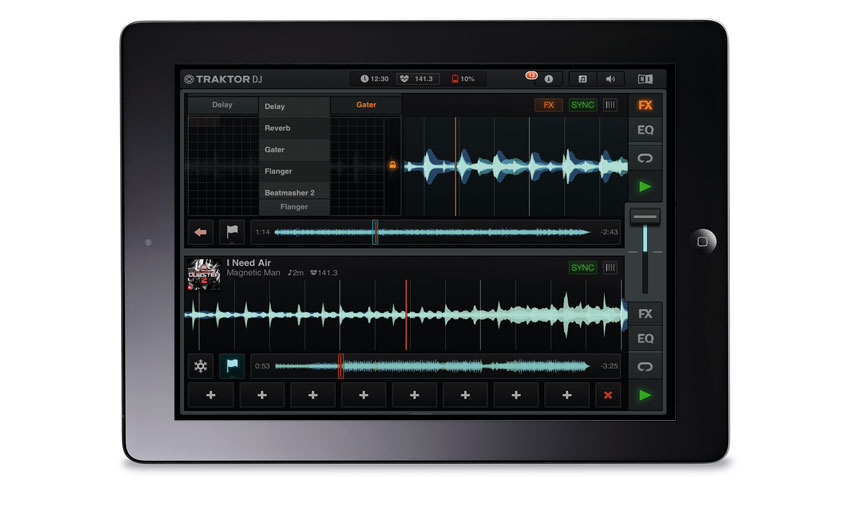The image size is (850, 505).
Task: Open the orange Gater effect slot header
Action: point(366,105)
